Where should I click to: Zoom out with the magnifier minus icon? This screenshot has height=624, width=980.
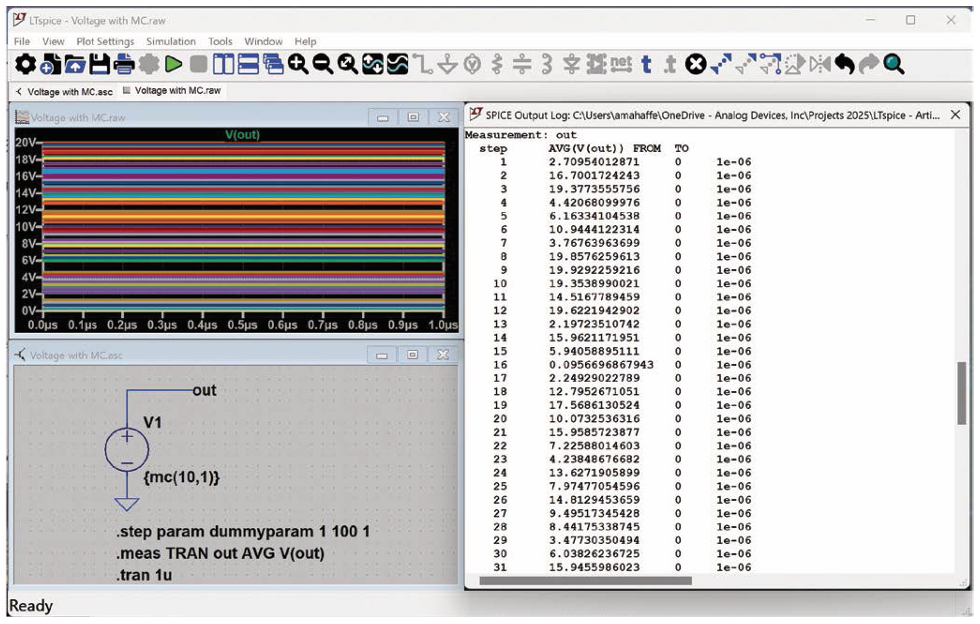323,65
